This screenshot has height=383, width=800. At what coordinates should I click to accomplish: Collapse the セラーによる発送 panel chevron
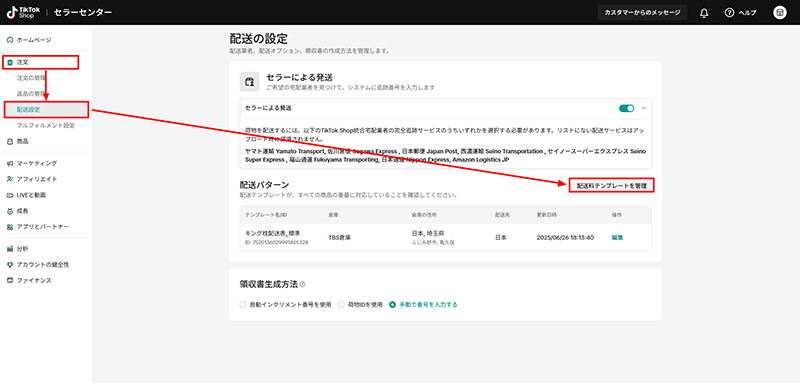point(644,108)
